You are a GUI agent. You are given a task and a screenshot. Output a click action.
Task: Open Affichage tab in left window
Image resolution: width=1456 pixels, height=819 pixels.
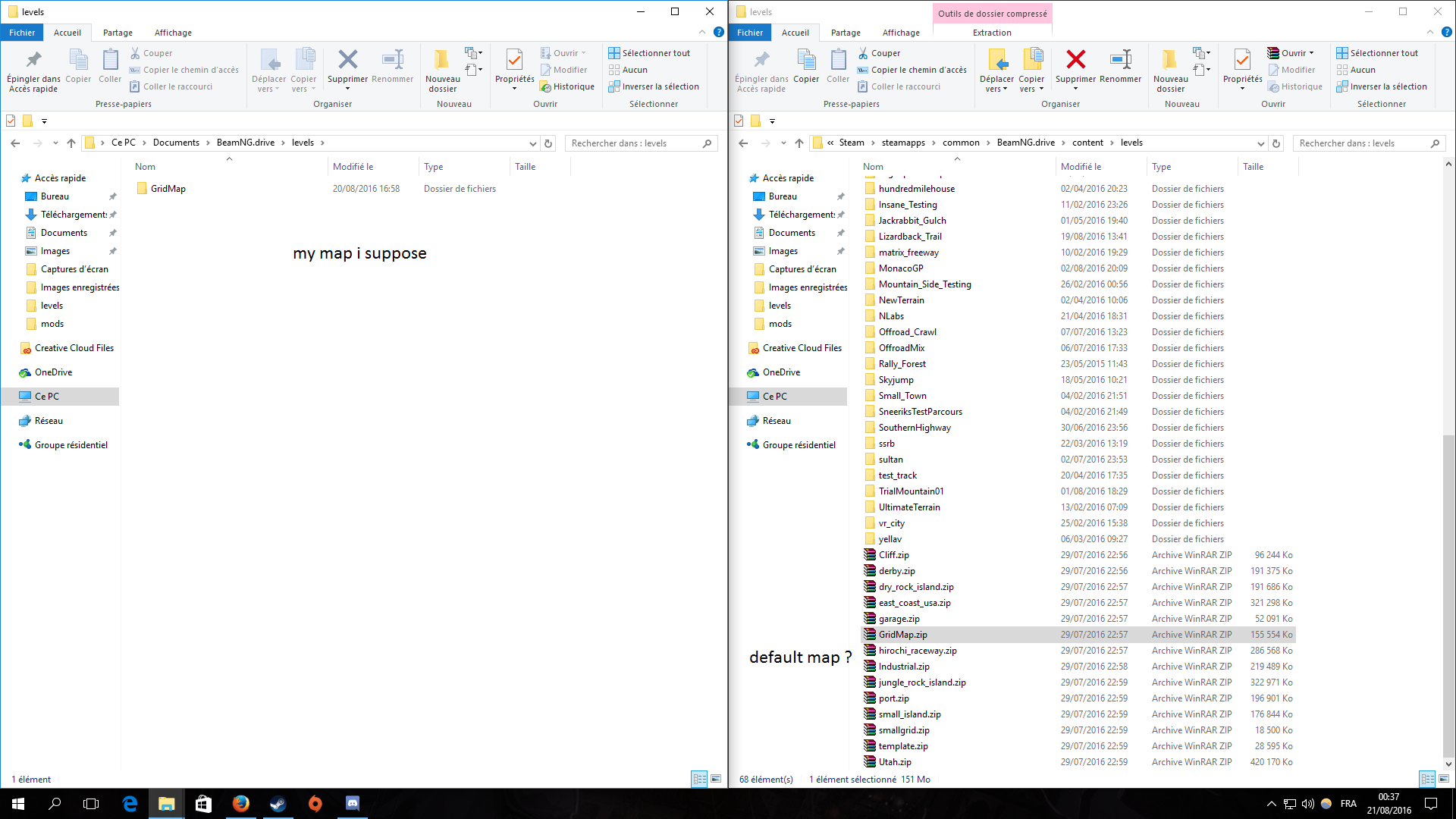click(173, 33)
